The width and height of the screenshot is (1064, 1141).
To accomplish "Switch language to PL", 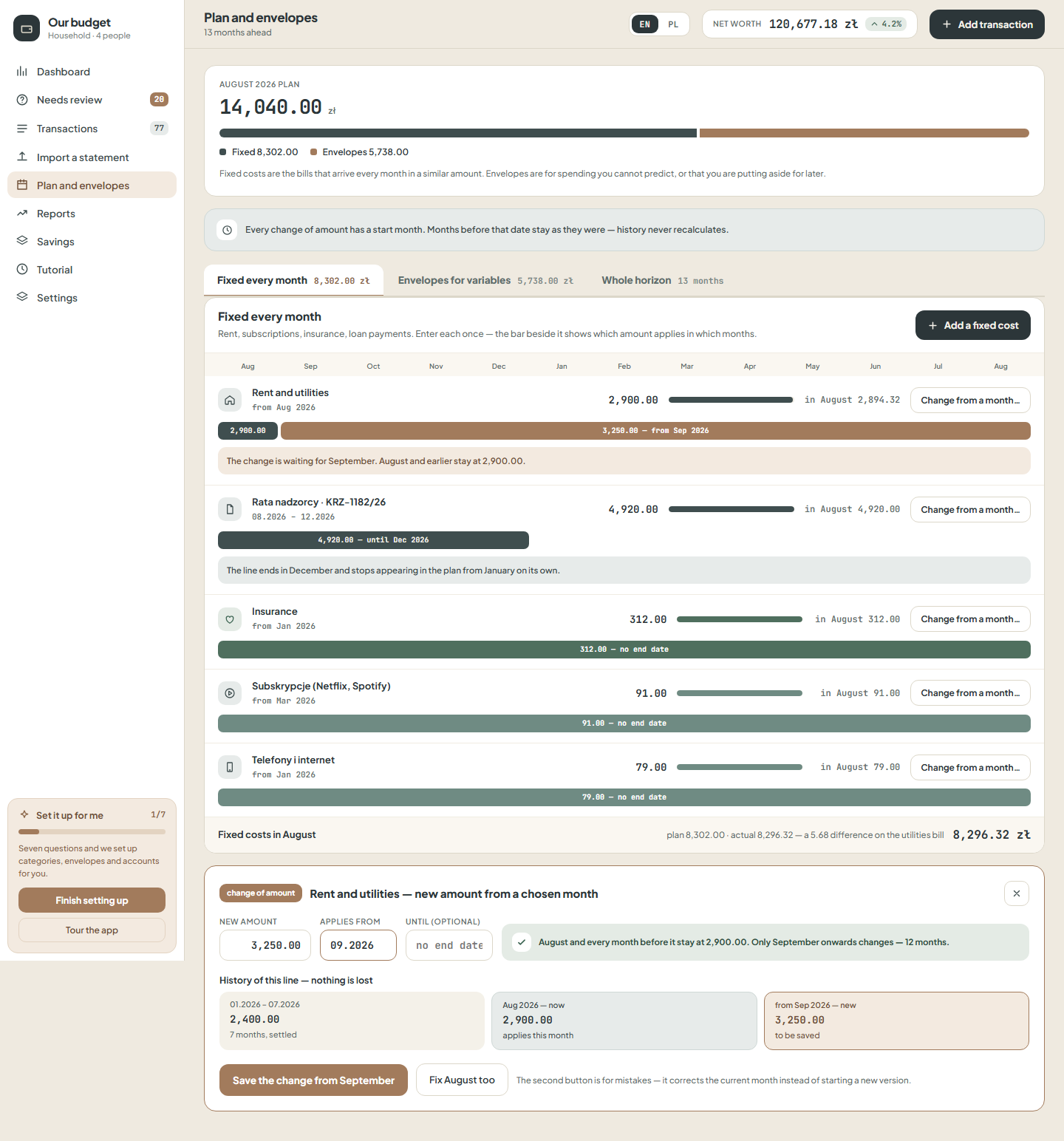I will point(673,24).
